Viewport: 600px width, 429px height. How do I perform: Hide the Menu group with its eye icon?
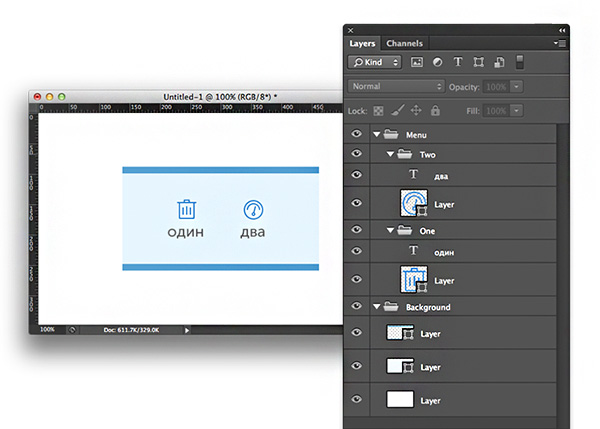357,133
